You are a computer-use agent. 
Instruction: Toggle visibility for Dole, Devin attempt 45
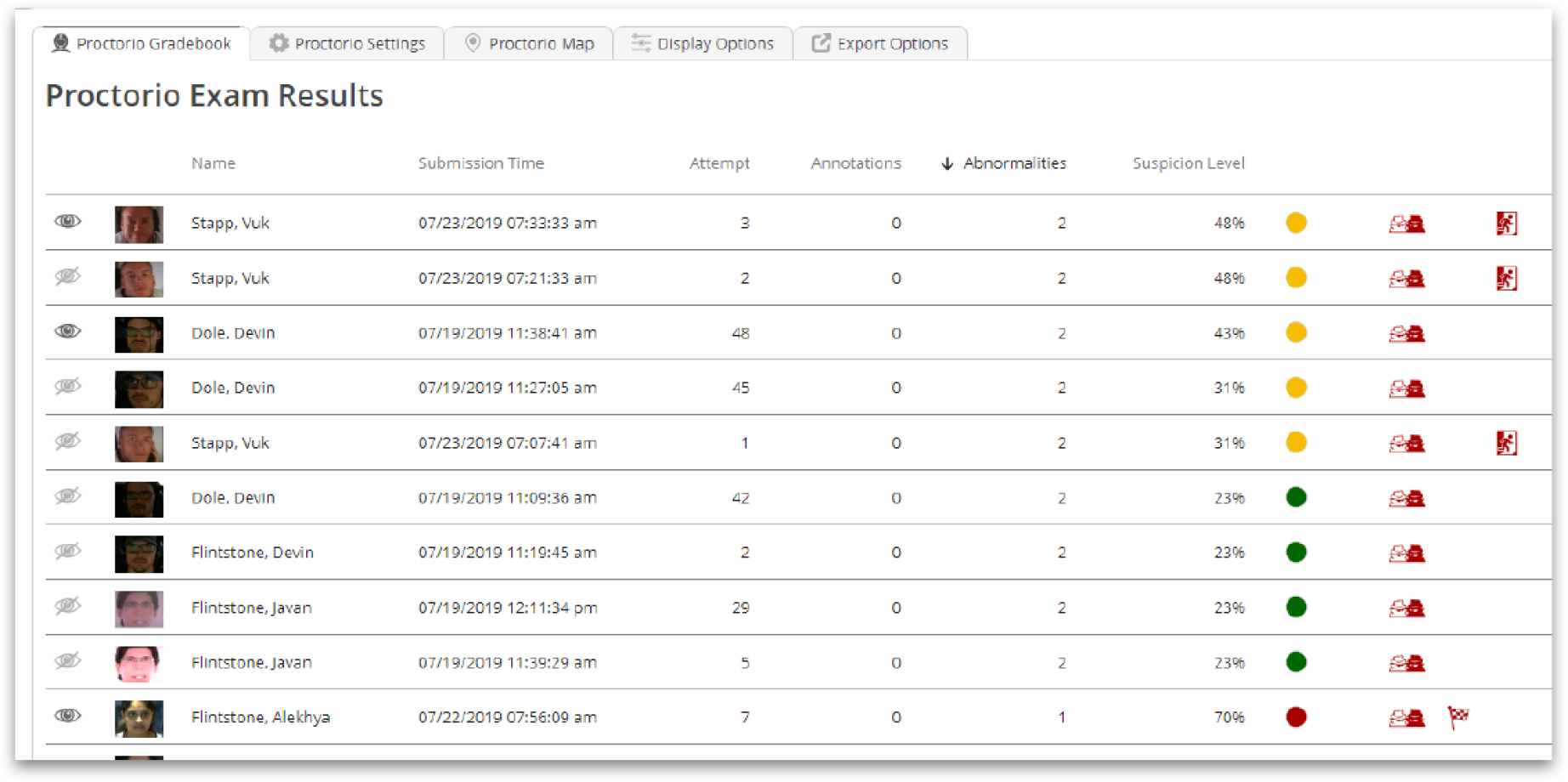pyautogui.click(x=68, y=386)
